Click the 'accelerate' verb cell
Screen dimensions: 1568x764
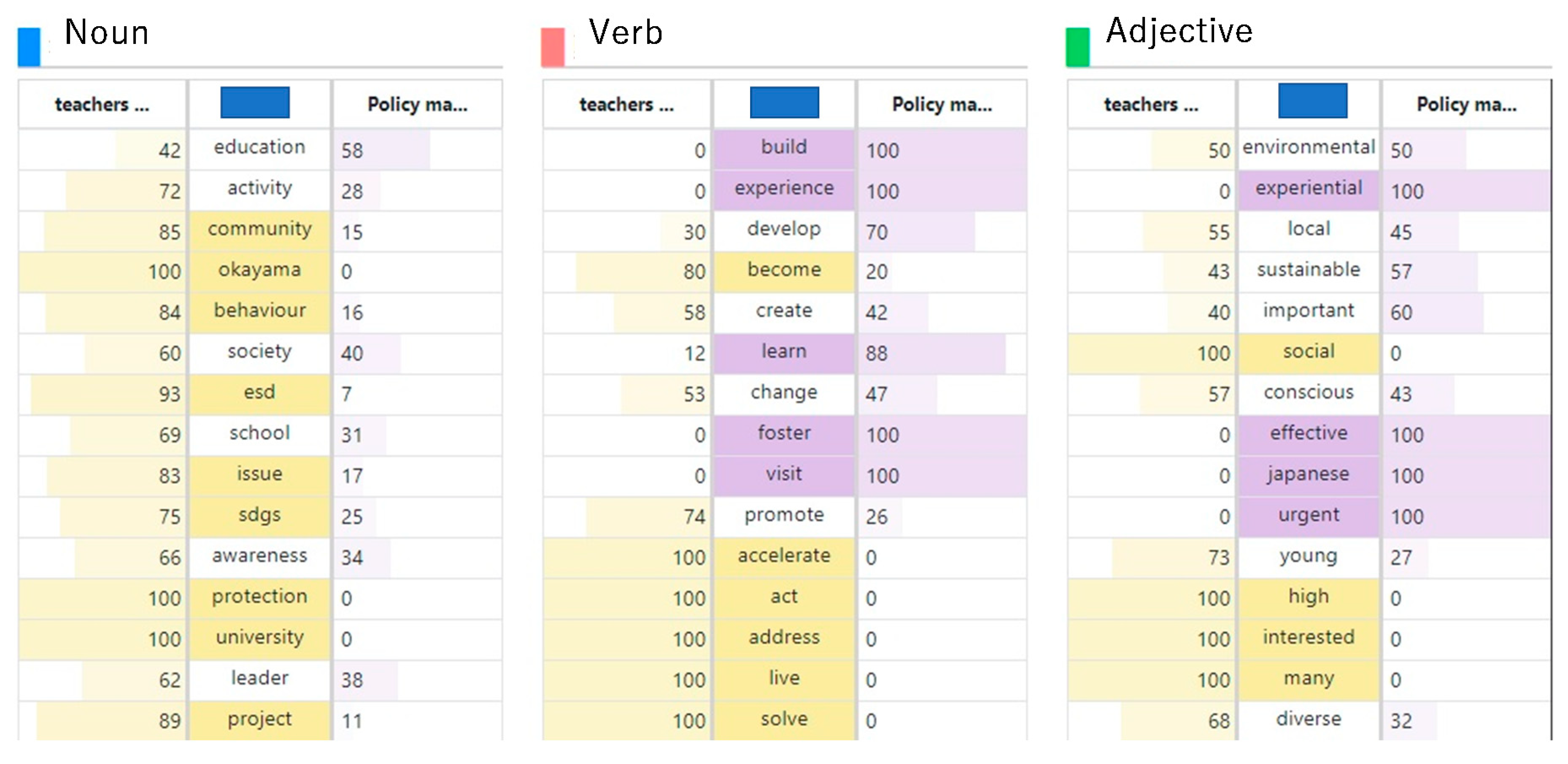pos(784,556)
